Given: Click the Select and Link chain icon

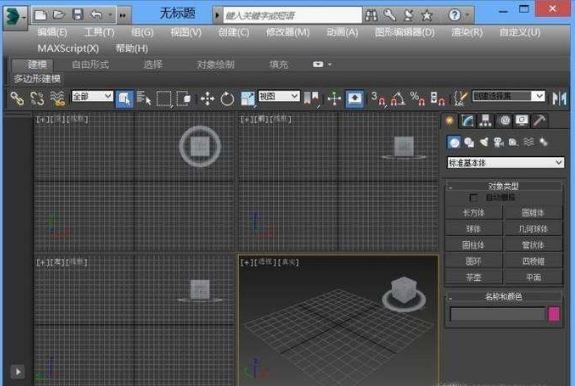Looking at the screenshot, I should [17, 98].
